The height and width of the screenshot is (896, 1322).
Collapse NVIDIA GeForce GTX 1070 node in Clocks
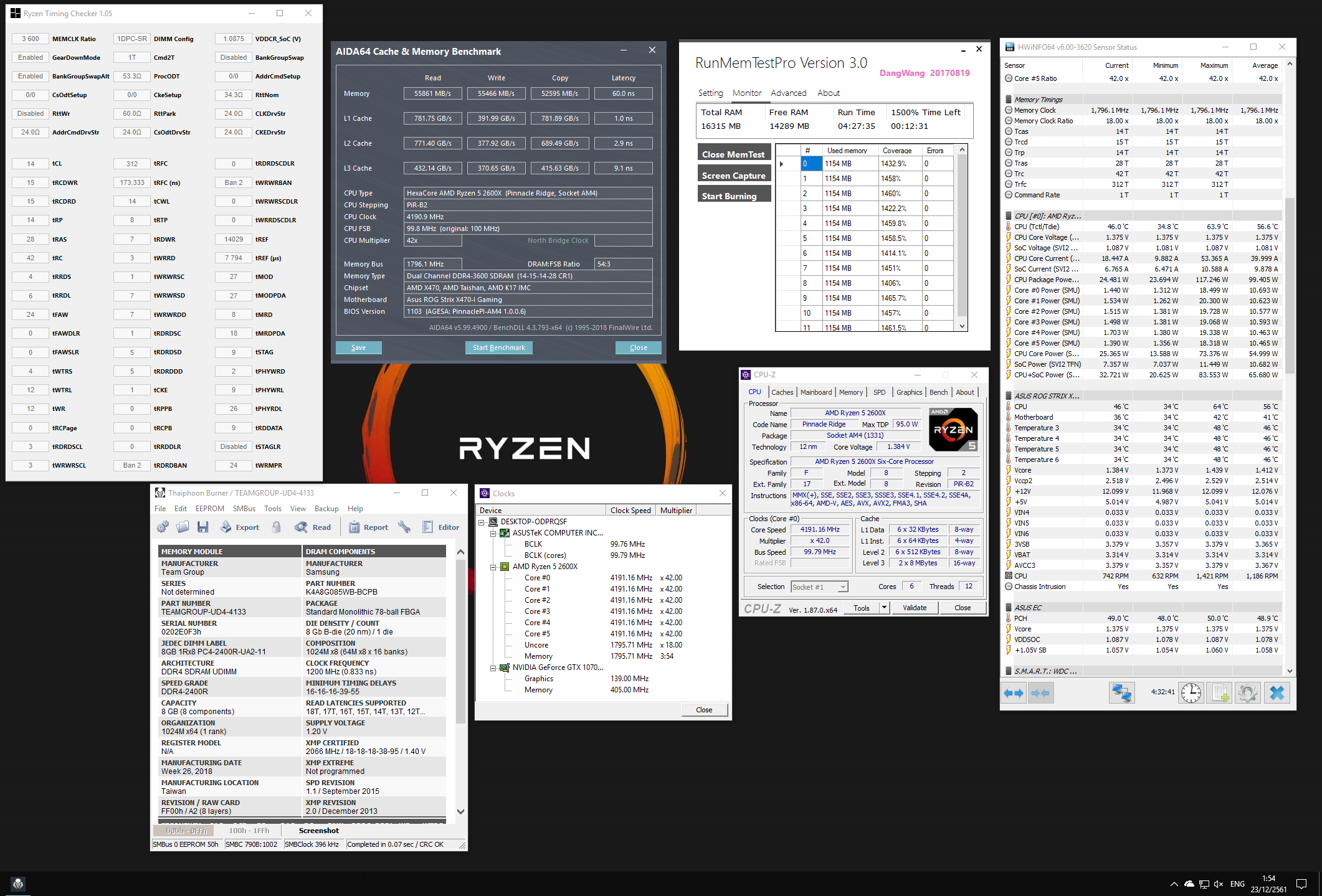pos(493,667)
